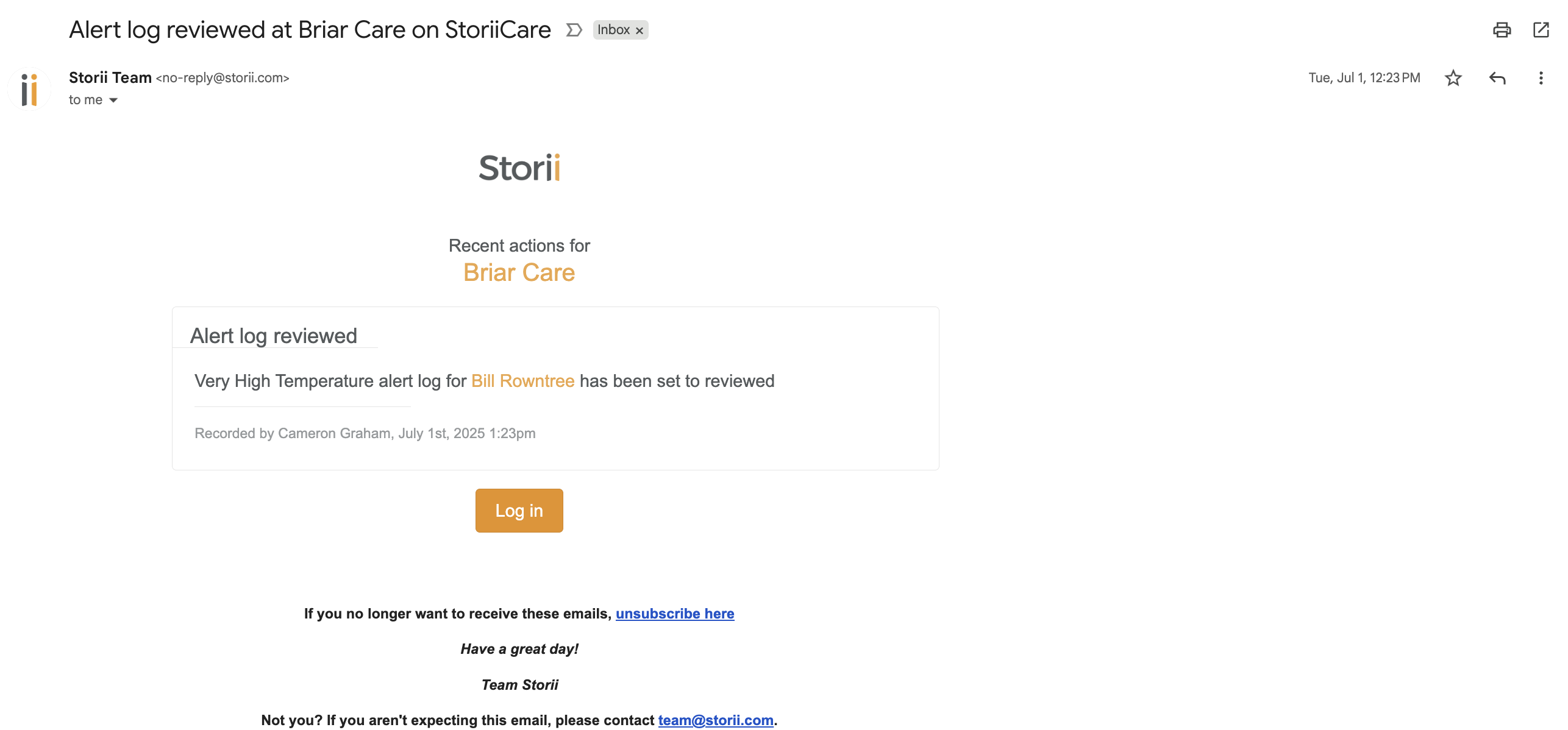Open email in new window icon
The width and height of the screenshot is (1568, 730).
tap(1541, 30)
